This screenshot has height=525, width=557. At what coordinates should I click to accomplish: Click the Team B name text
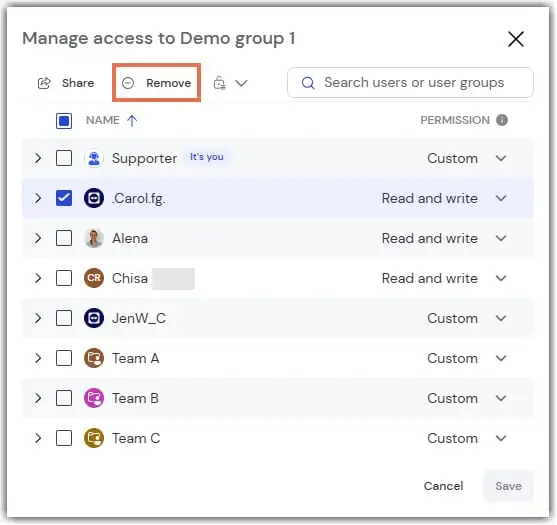tap(135, 398)
